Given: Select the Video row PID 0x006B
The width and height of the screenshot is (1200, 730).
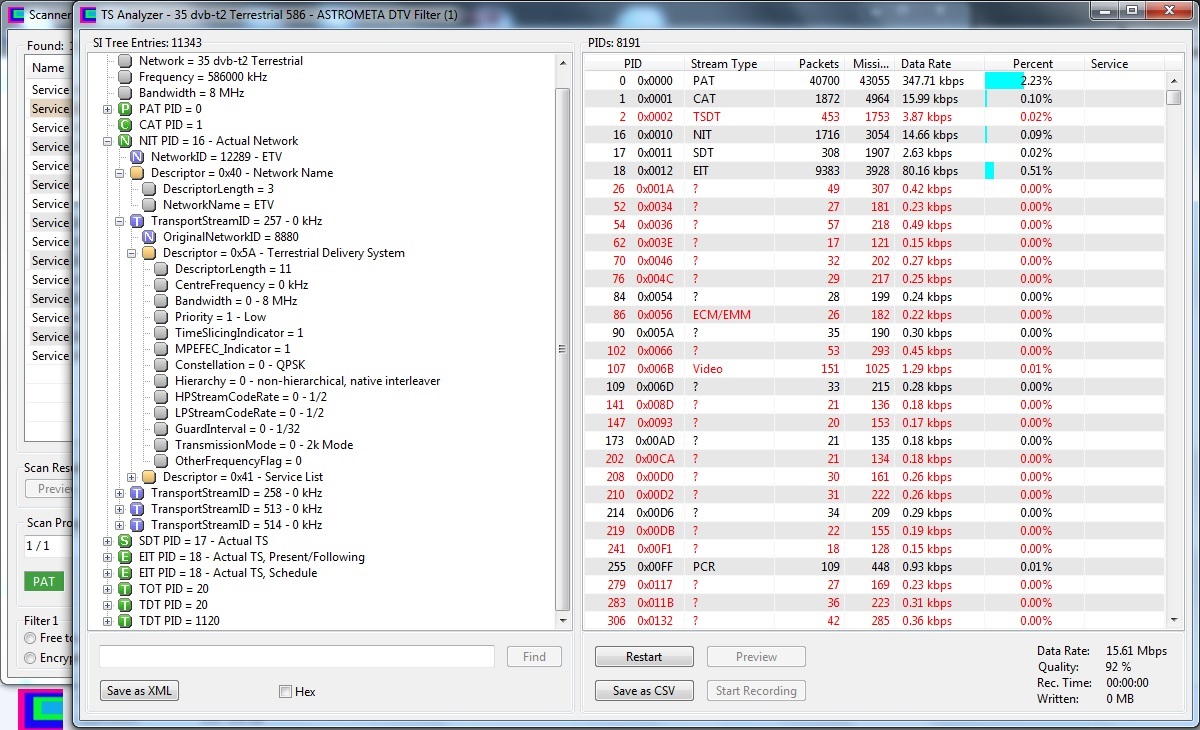Looking at the screenshot, I should (874, 369).
